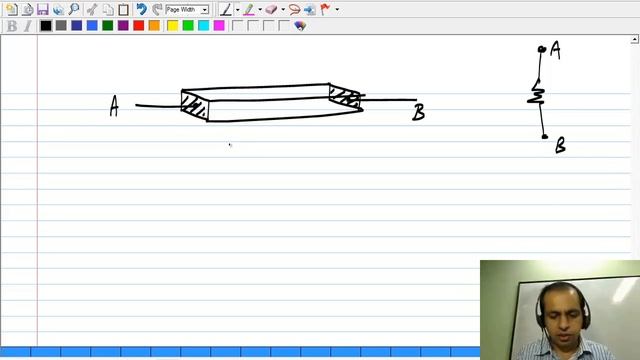Viewport: 640px width, 360px height.
Task: Click the Copy icon
Action: (x=108, y=9)
